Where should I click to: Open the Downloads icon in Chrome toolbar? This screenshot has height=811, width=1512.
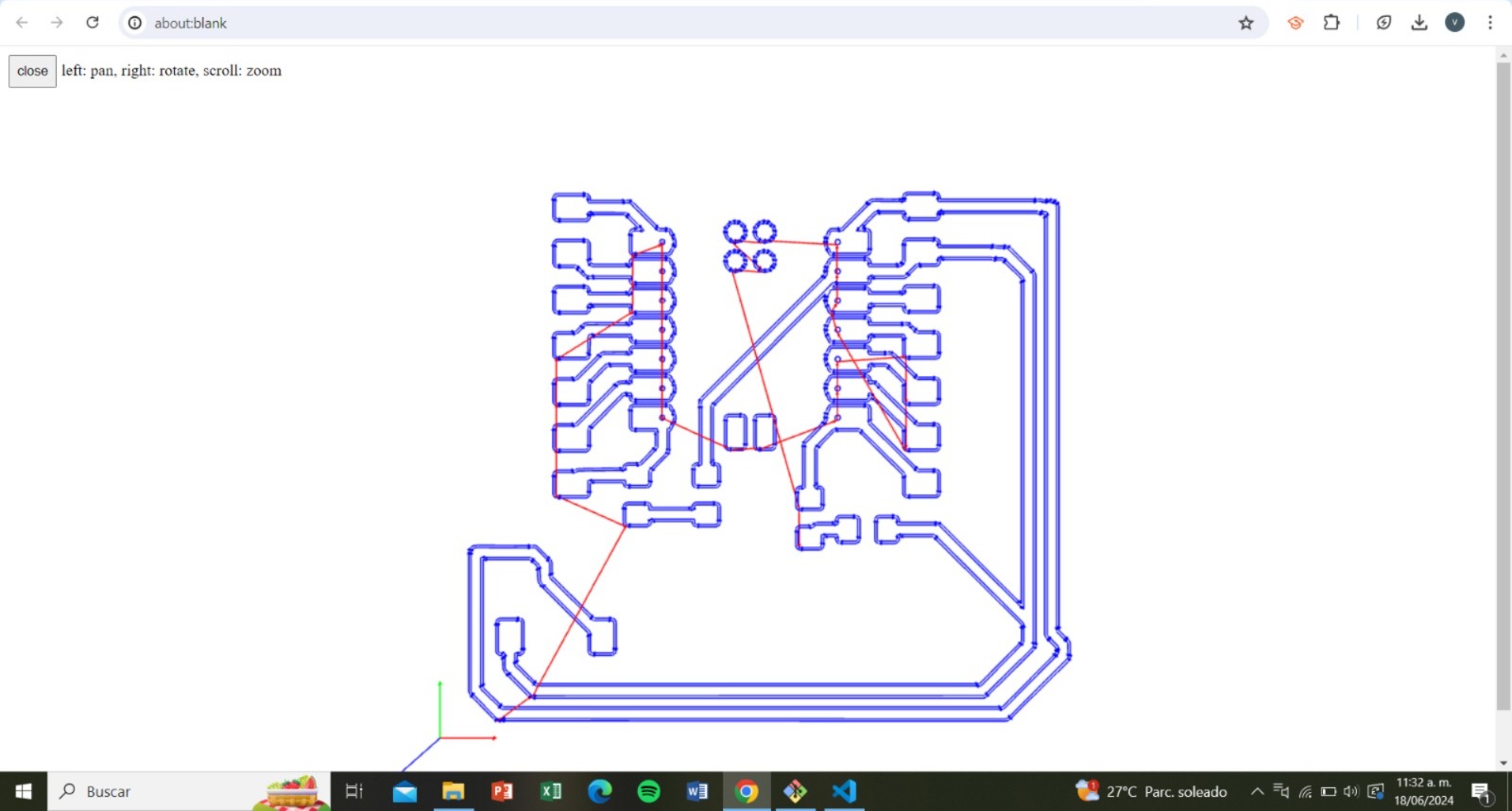point(1419,23)
